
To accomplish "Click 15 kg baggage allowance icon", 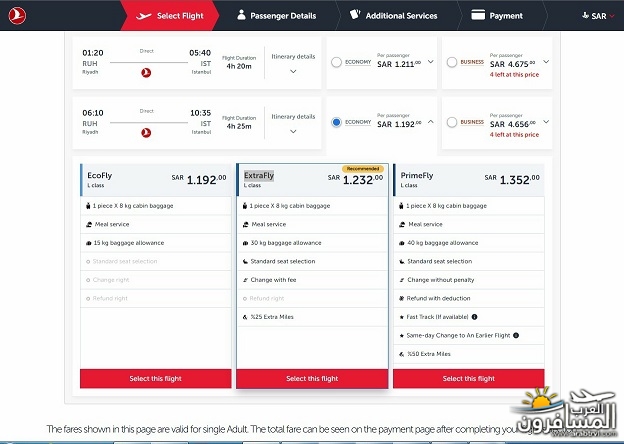I will [88, 243].
